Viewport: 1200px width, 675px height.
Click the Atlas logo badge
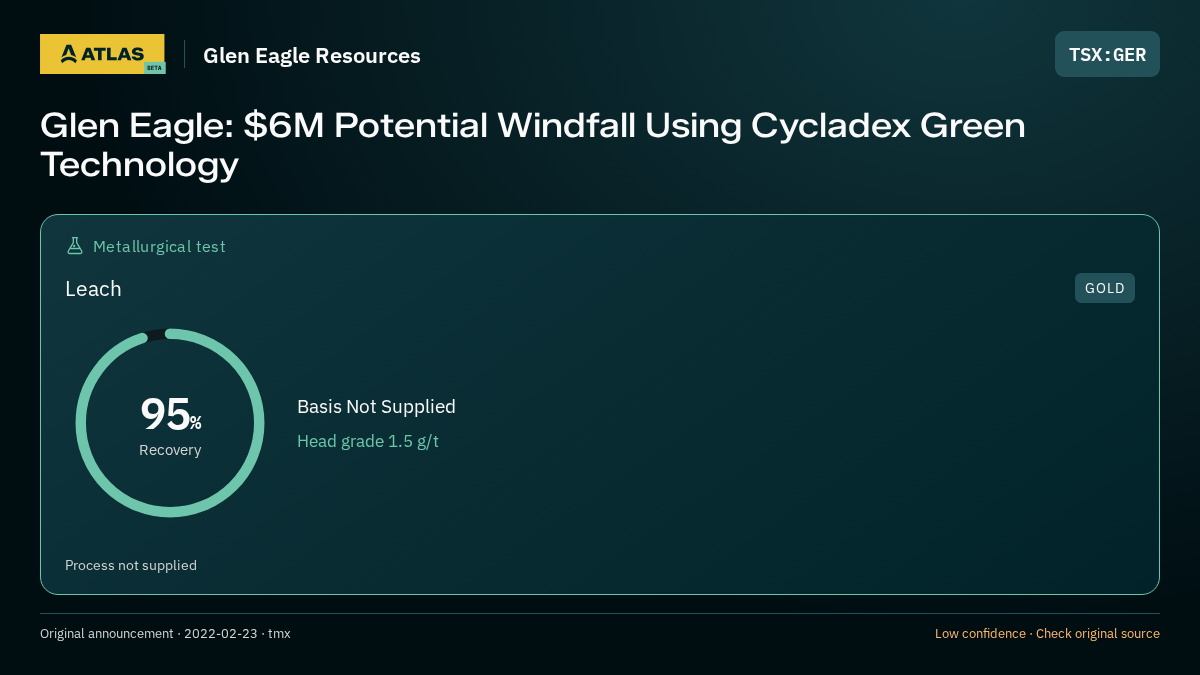tap(102, 54)
